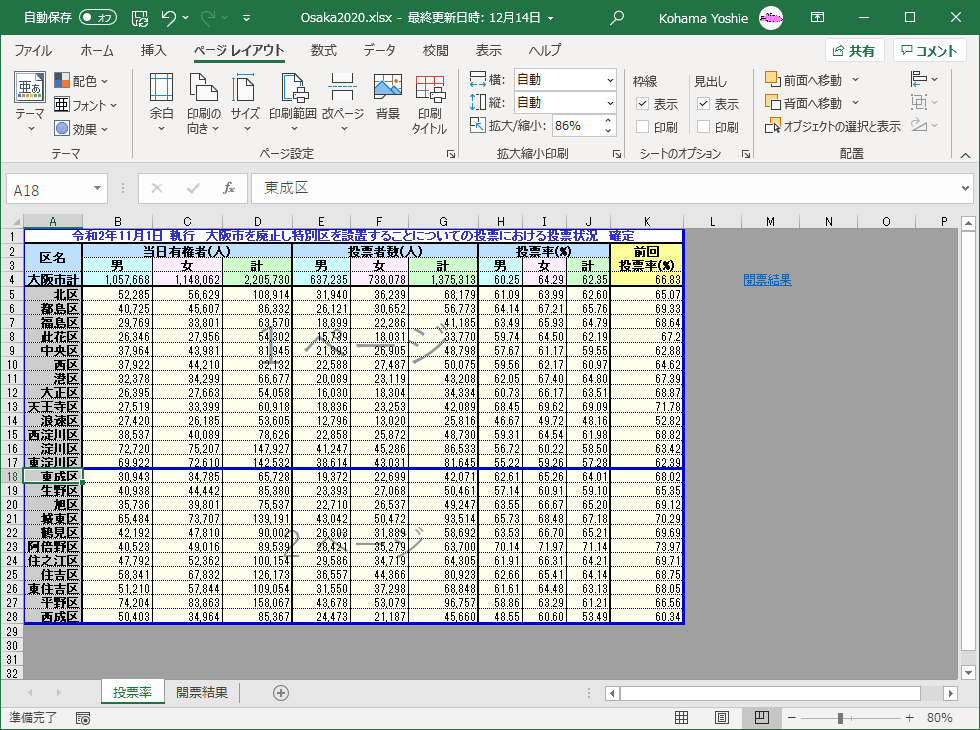The image size is (980, 730).
Task: Toggle 自動保存 (AutoSave) switch
Action: click(x=98, y=17)
